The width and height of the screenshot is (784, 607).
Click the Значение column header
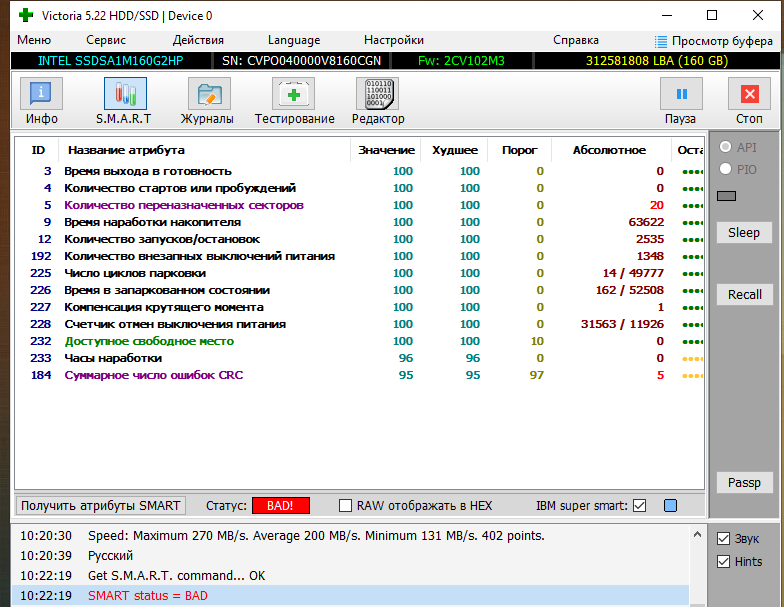[386, 150]
